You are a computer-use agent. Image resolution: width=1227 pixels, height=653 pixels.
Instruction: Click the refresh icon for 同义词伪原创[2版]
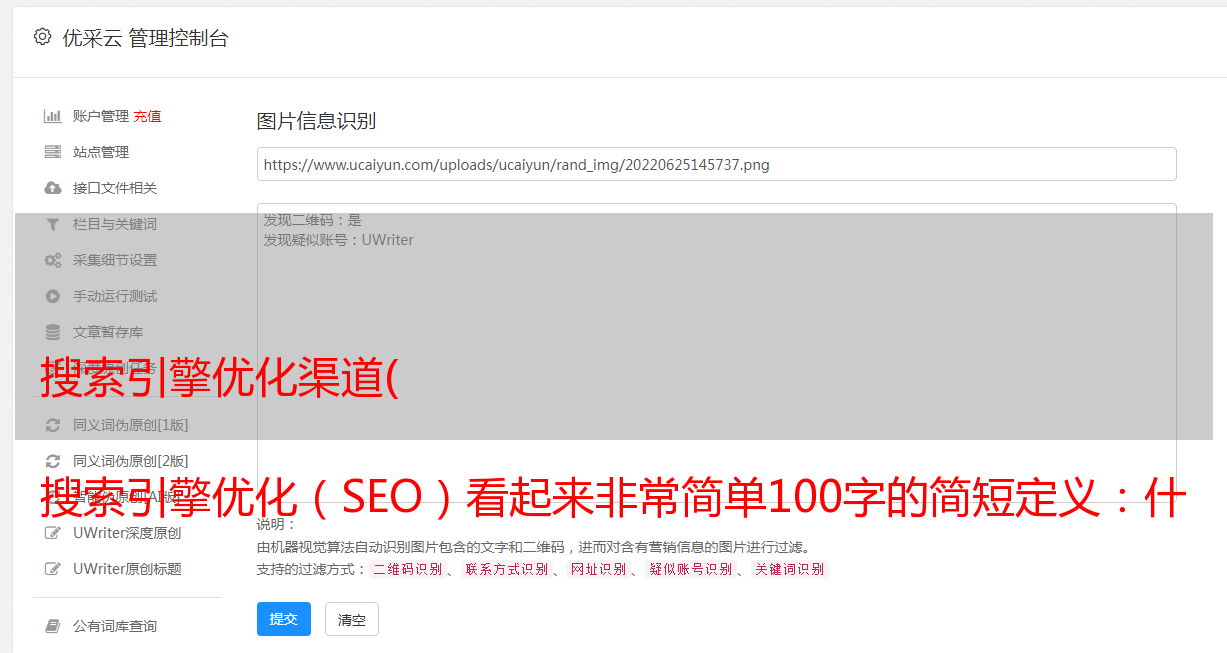53,461
